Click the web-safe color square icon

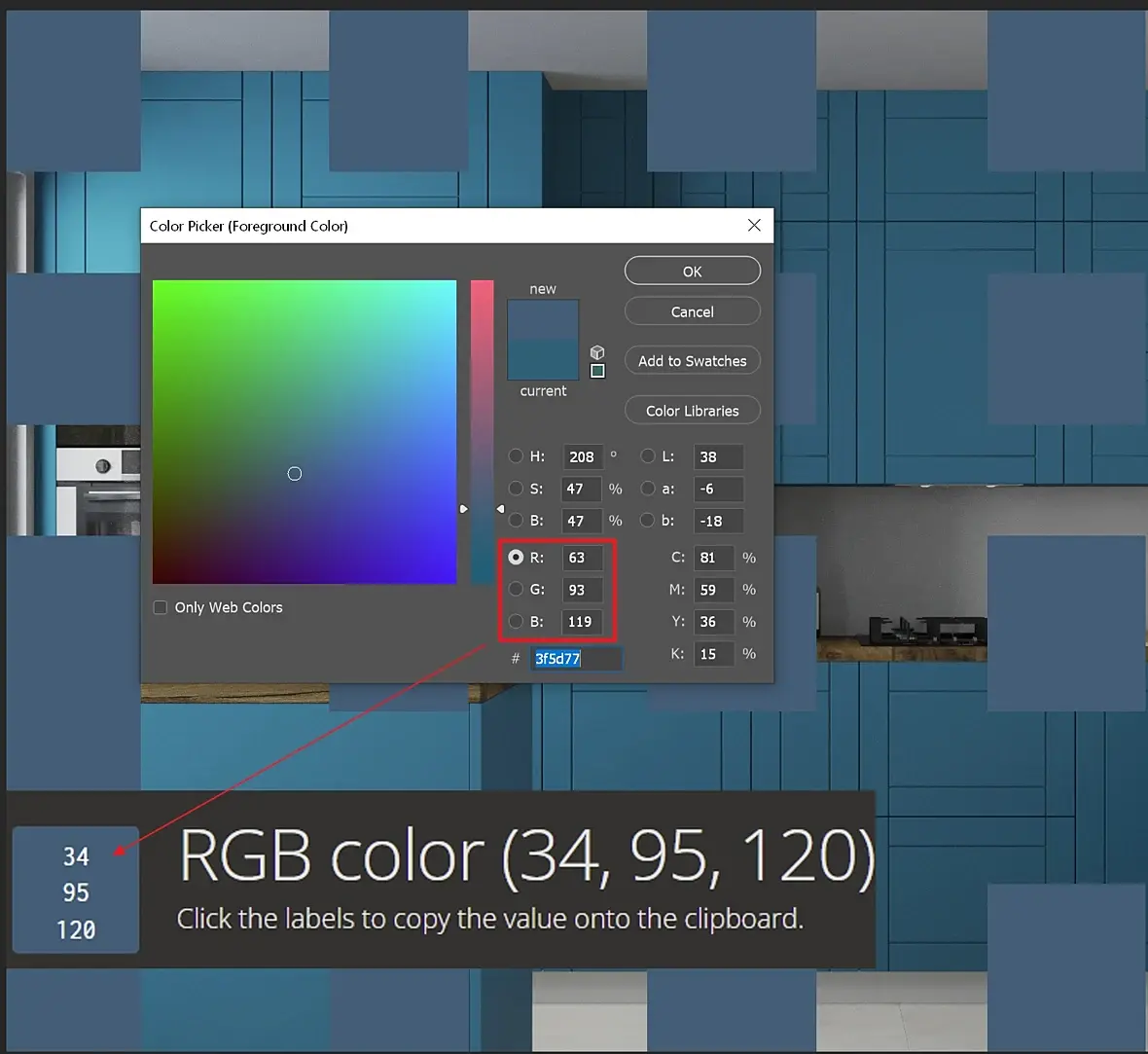pos(597,371)
